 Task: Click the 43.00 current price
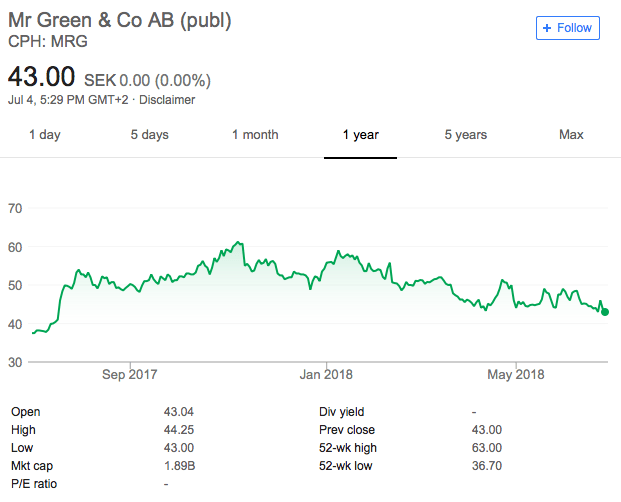point(41,76)
